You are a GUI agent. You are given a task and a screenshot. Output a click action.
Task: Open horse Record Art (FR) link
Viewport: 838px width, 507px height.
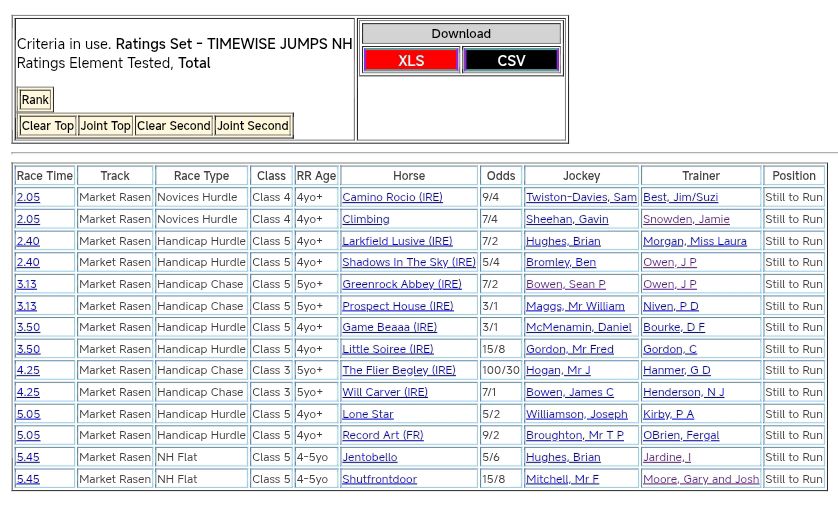click(x=383, y=436)
